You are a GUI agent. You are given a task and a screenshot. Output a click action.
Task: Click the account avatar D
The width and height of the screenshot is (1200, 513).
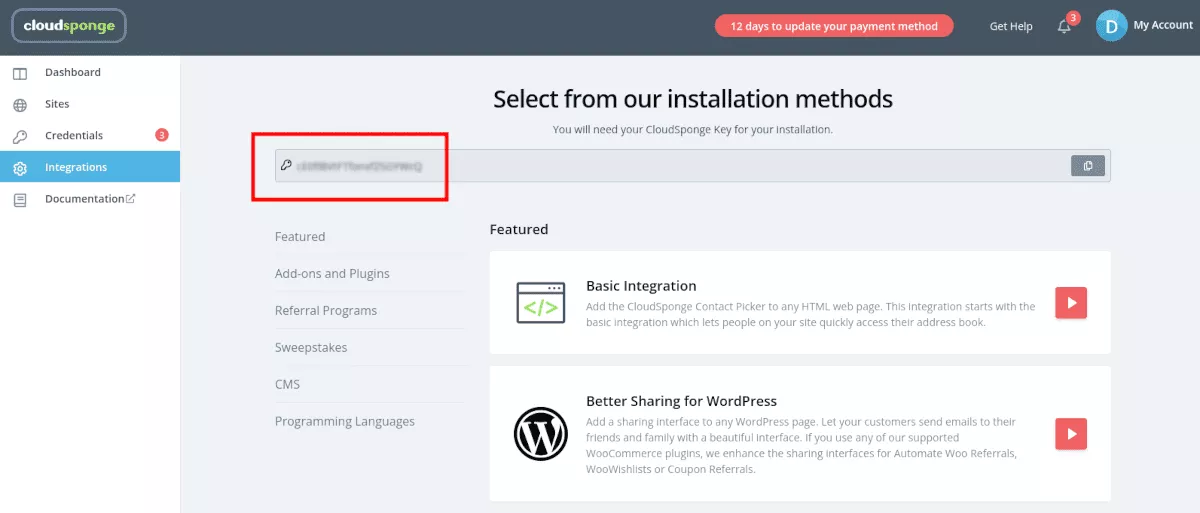tap(1111, 26)
